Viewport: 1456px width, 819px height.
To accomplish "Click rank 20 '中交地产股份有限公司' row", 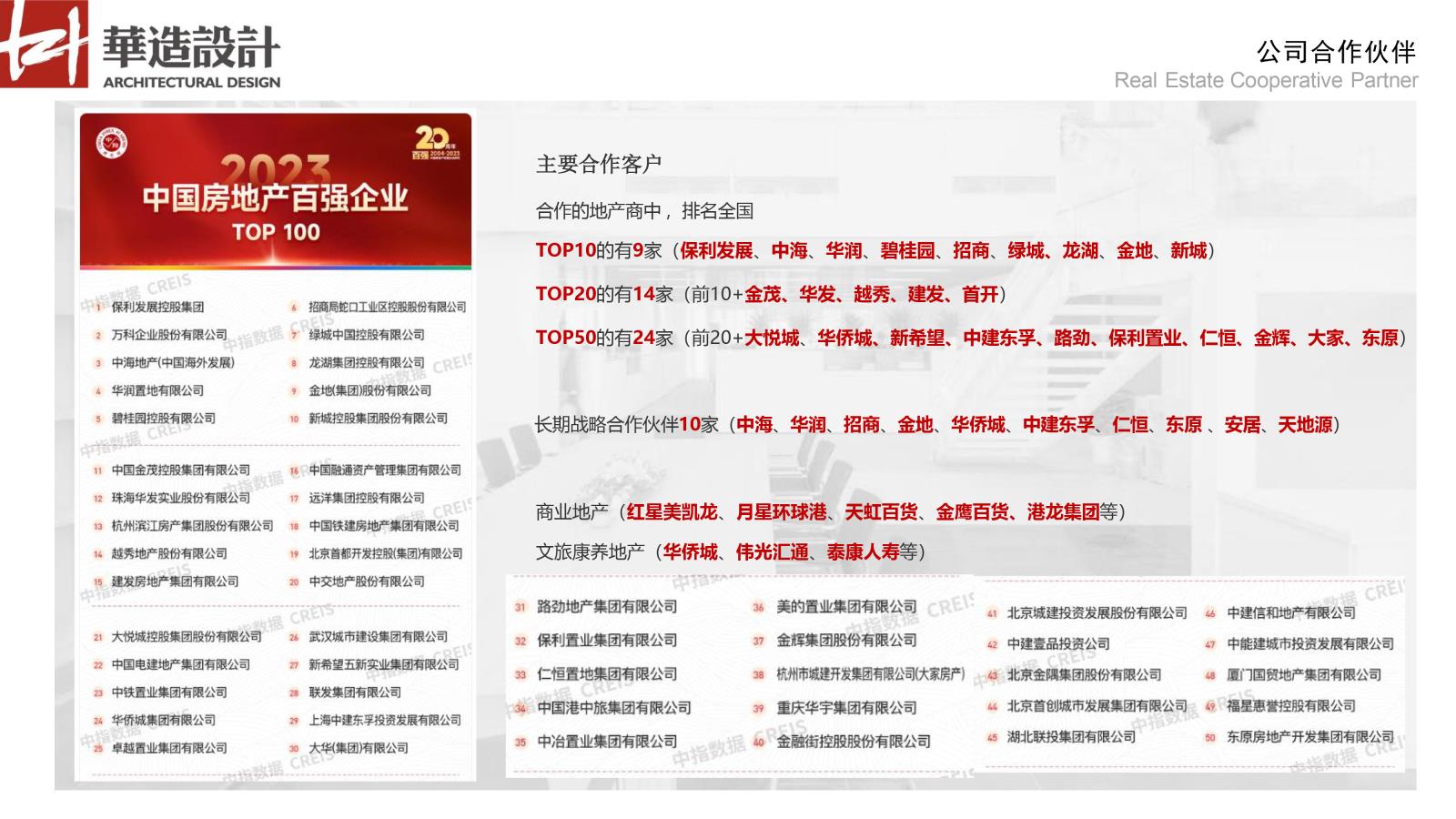I will click(358, 581).
